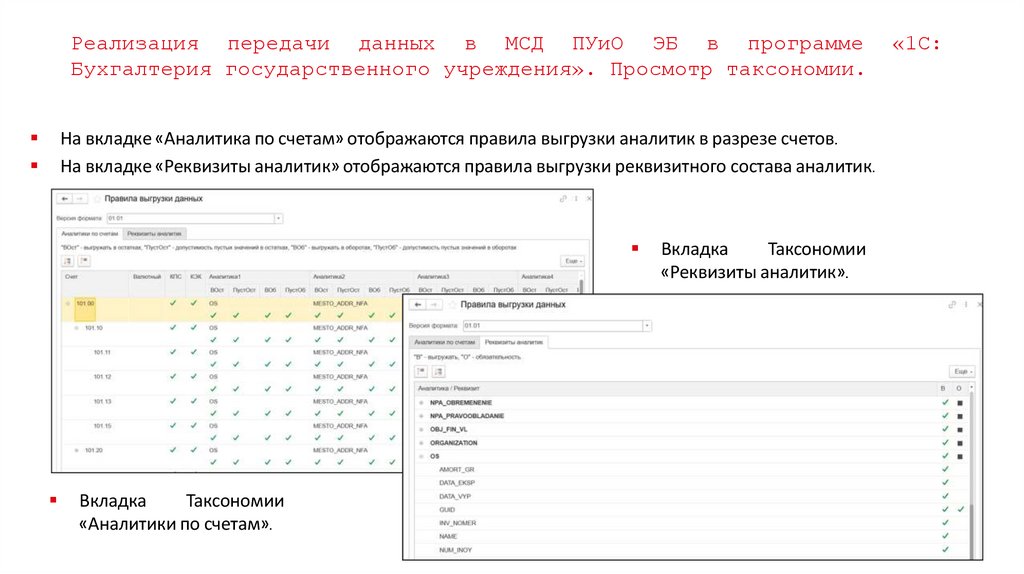This screenshot has height=574, width=1024.
Task: Expand account 101.20 tree node
Action: [76, 450]
